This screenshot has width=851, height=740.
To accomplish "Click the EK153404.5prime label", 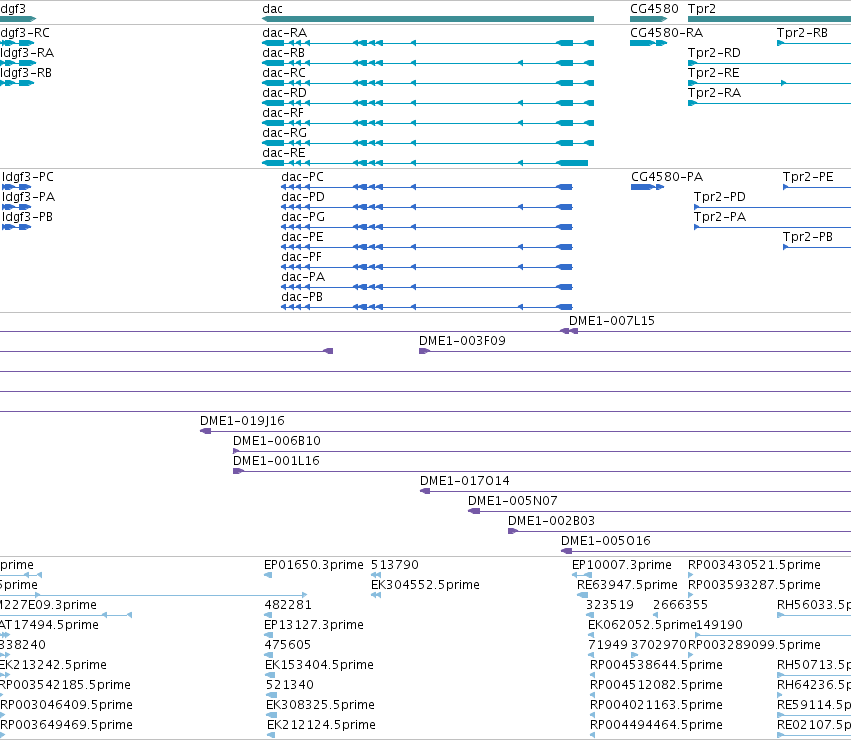I will click(x=319, y=666).
